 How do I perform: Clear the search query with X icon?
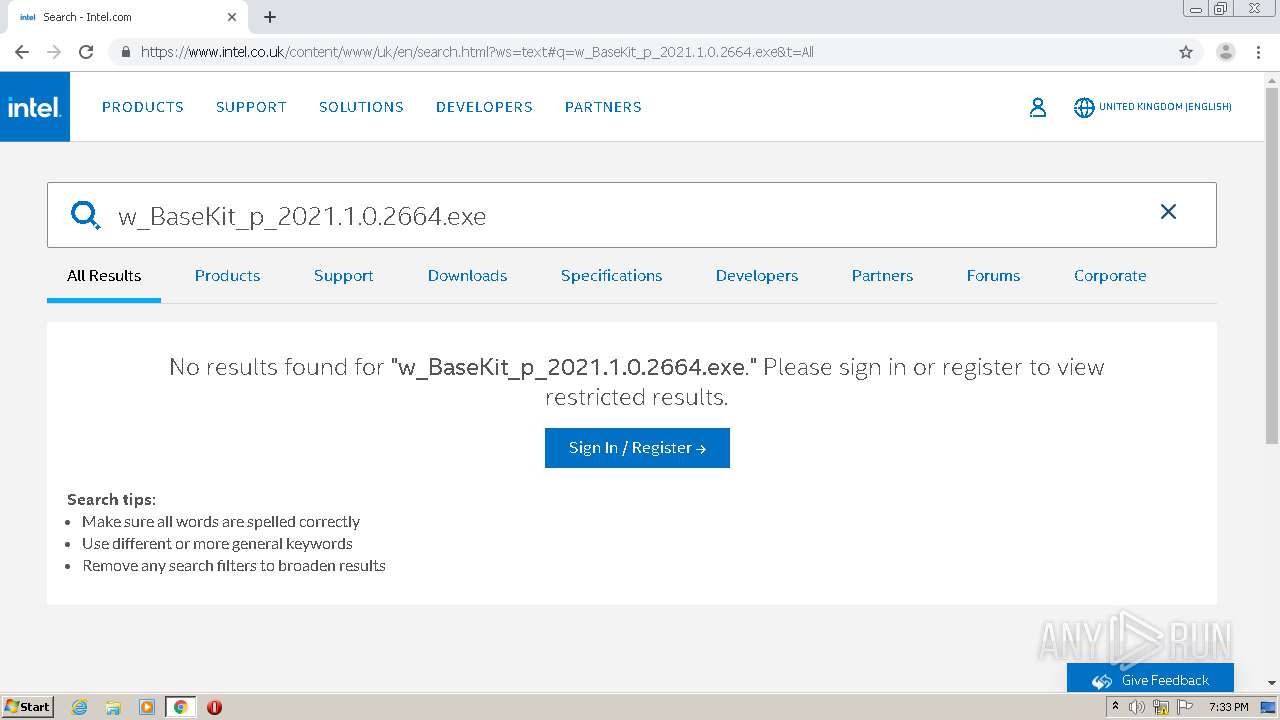tap(1168, 211)
